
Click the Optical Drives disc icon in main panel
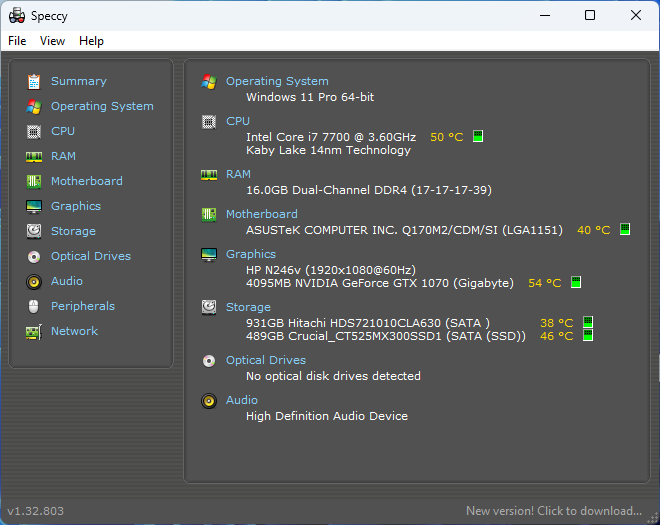[209, 361]
